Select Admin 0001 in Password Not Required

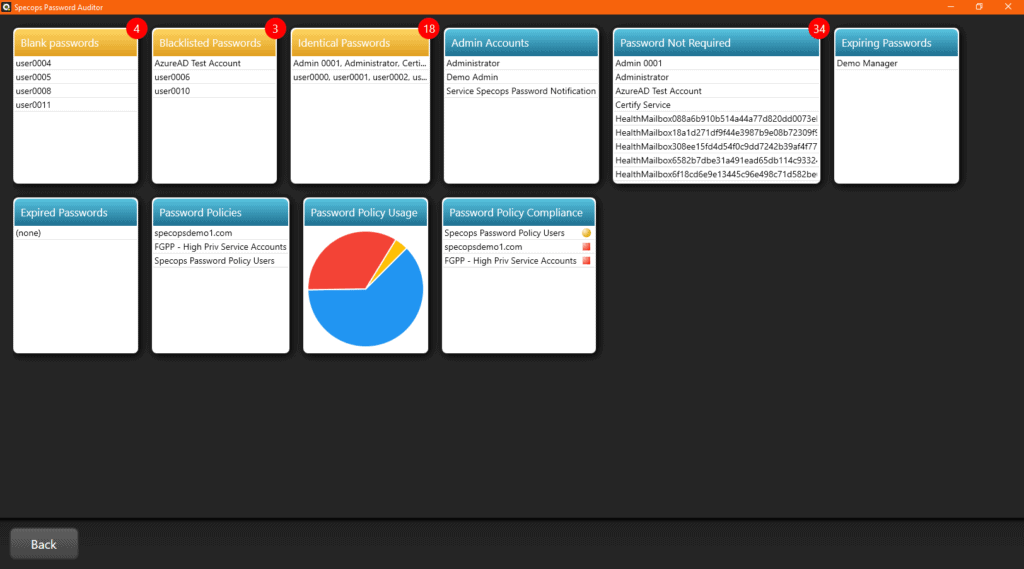tap(716, 63)
